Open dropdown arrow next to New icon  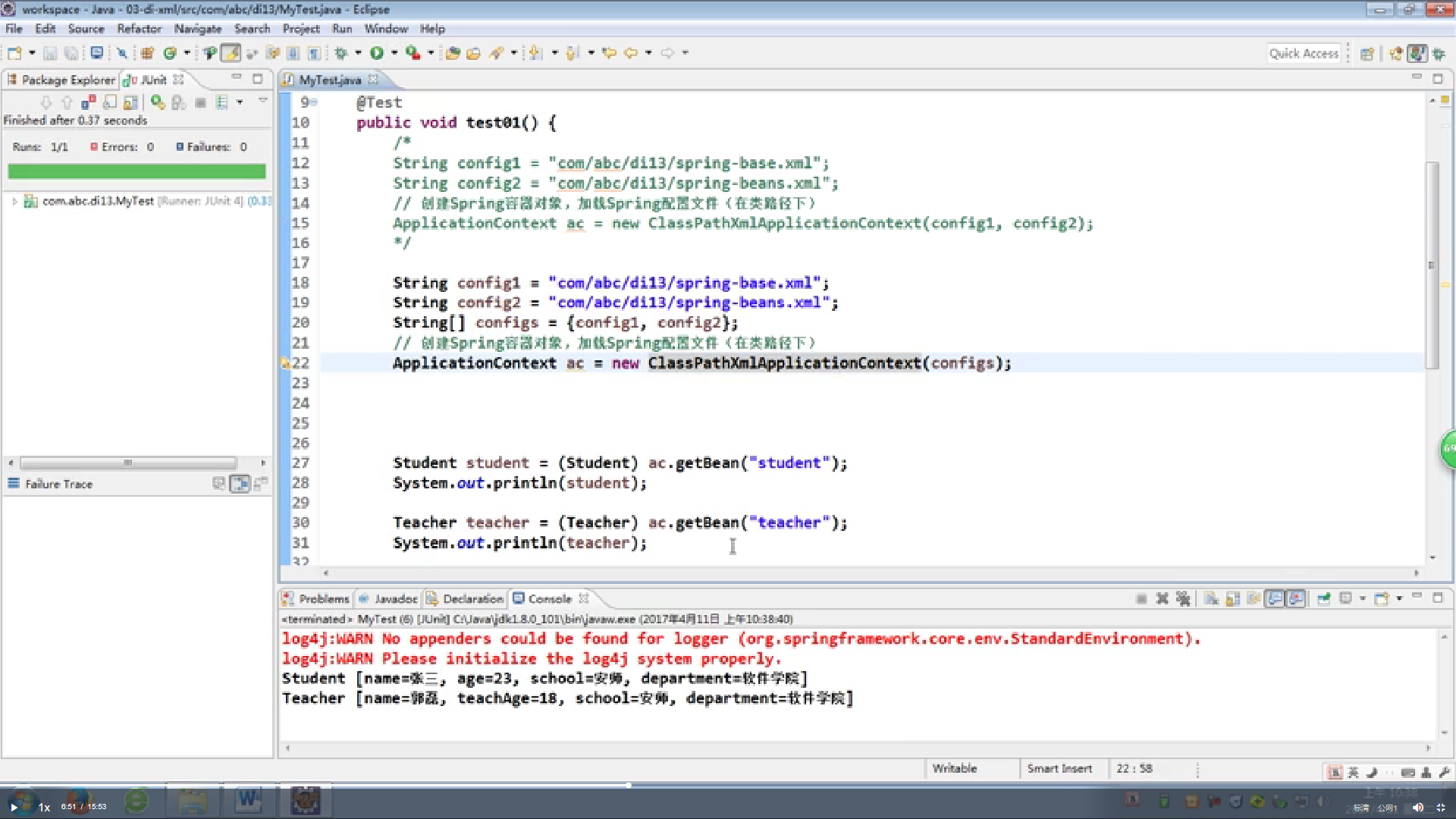32,53
